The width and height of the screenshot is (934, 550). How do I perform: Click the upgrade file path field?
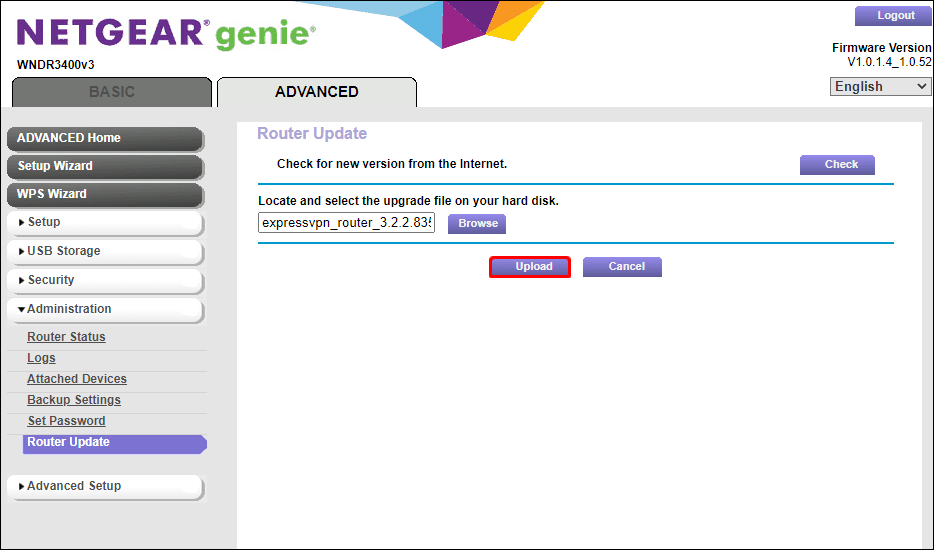coord(346,223)
